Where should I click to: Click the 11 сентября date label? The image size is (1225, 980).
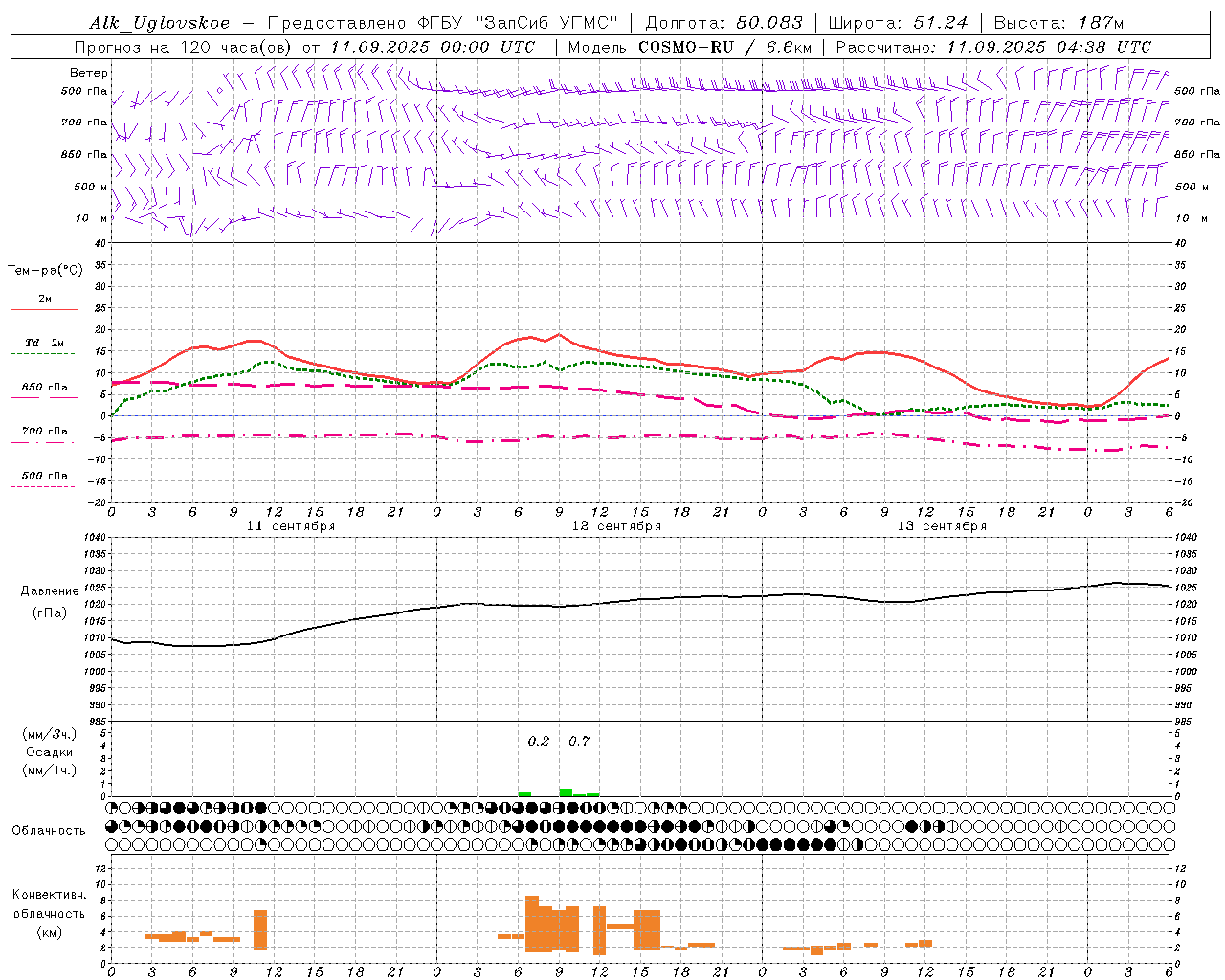[291, 526]
